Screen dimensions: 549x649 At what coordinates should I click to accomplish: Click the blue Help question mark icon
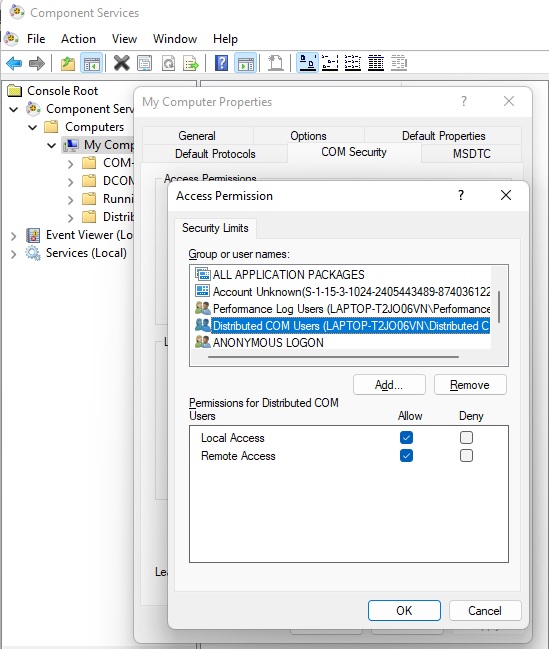click(222, 63)
